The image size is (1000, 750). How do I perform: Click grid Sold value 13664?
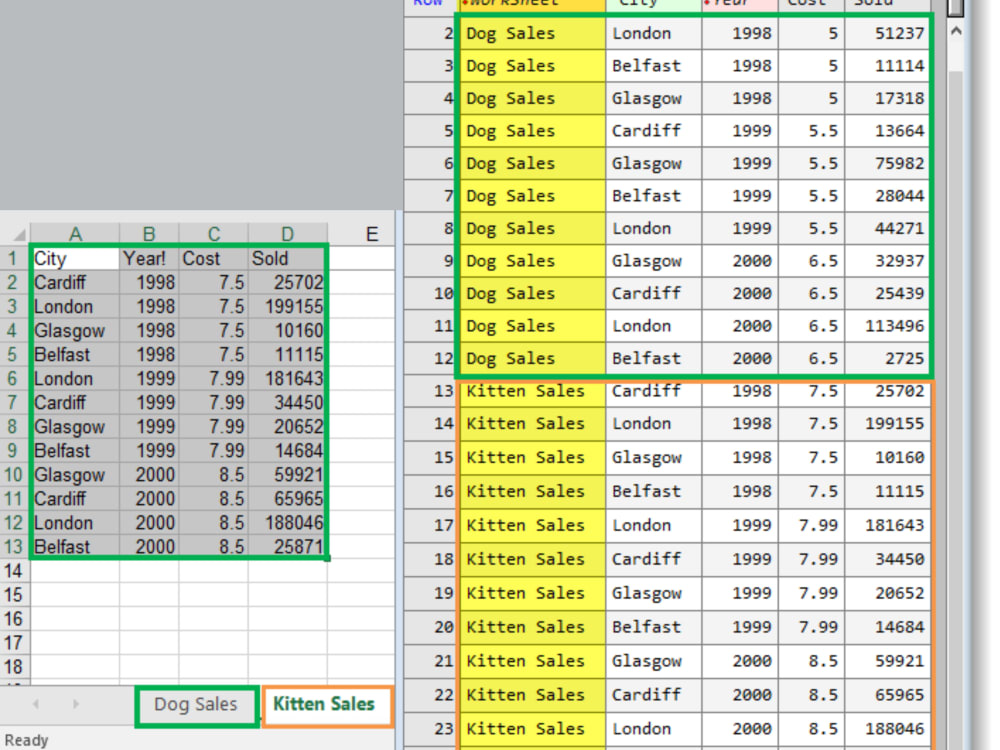pos(886,131)
